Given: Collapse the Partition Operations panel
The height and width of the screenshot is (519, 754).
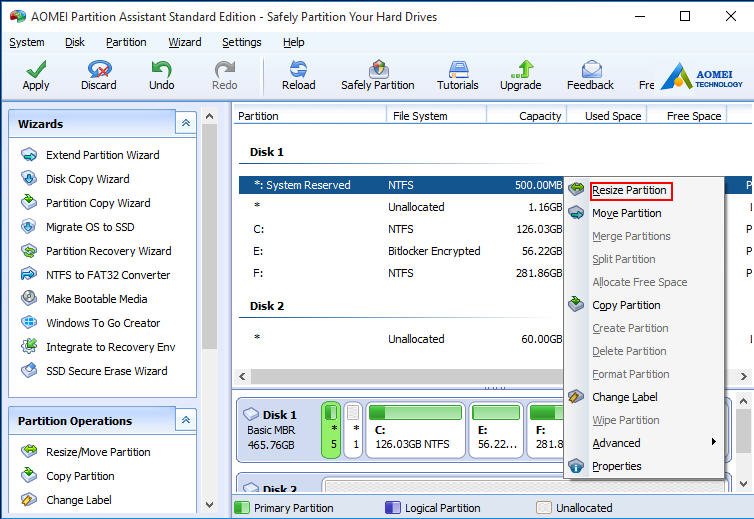Looking at the screenshot, I should click(186, 420).
